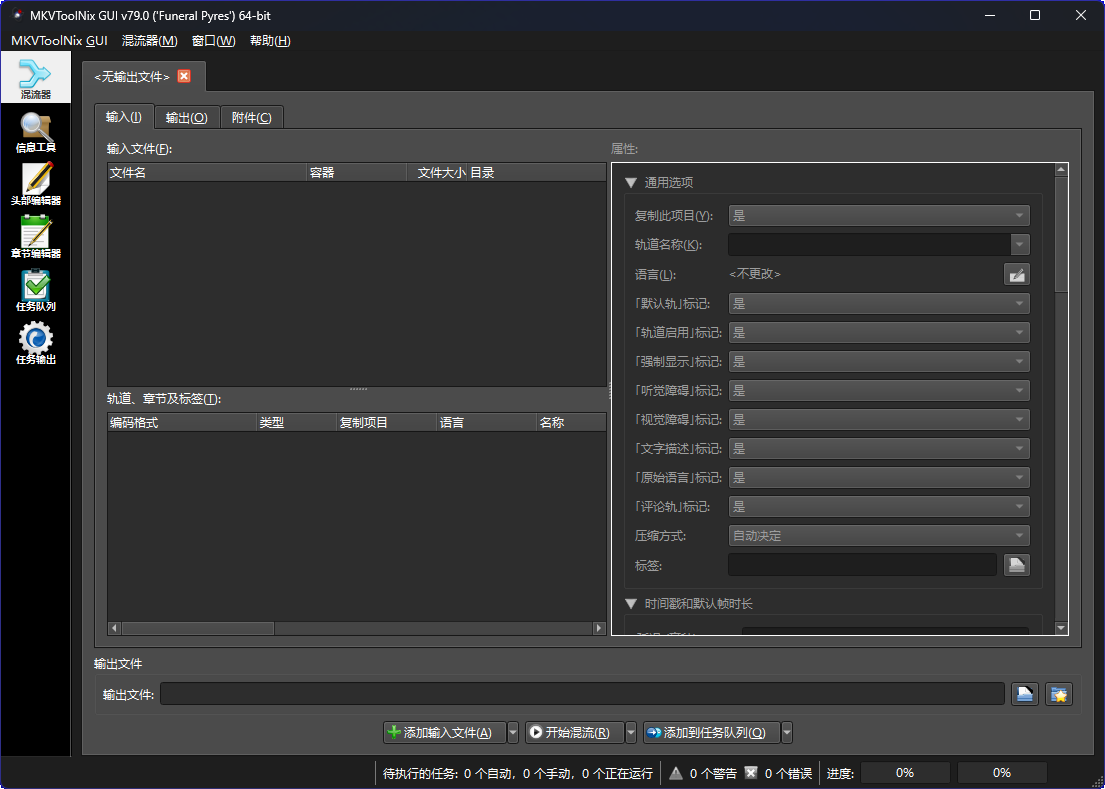Open the 任务队列 job queue

35,290
